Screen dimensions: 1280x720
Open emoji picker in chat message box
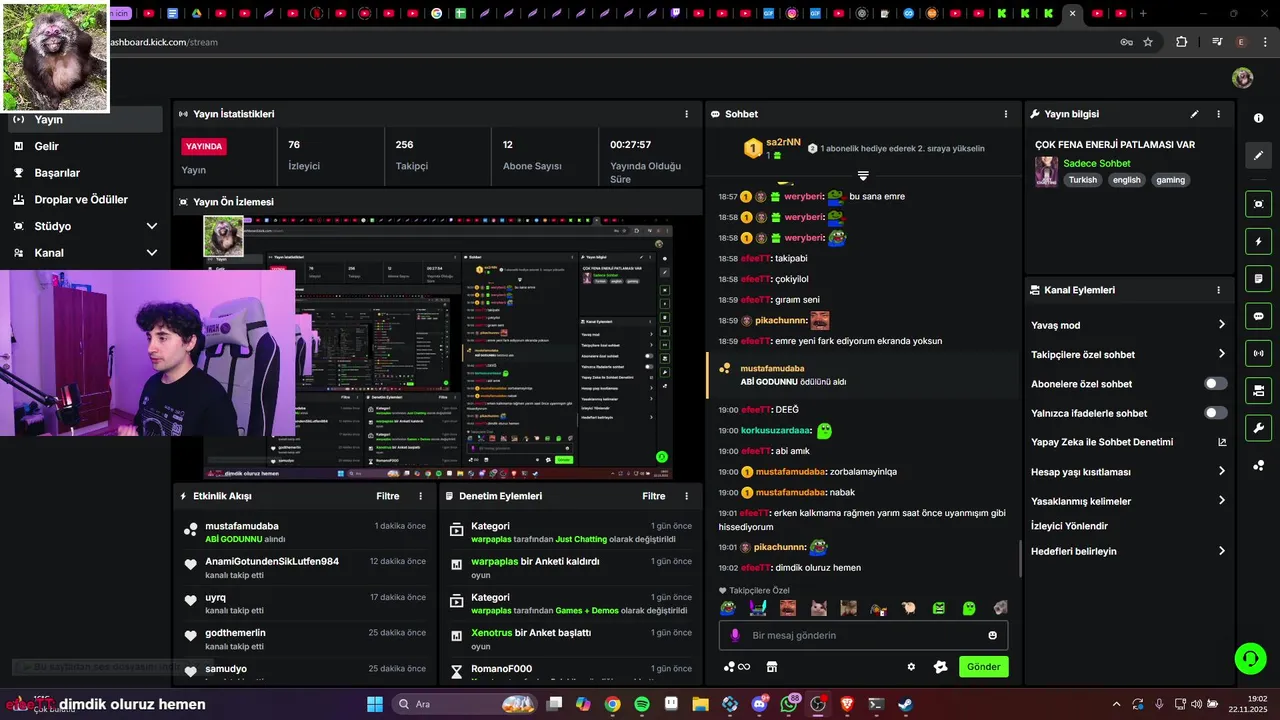(992, 635)
